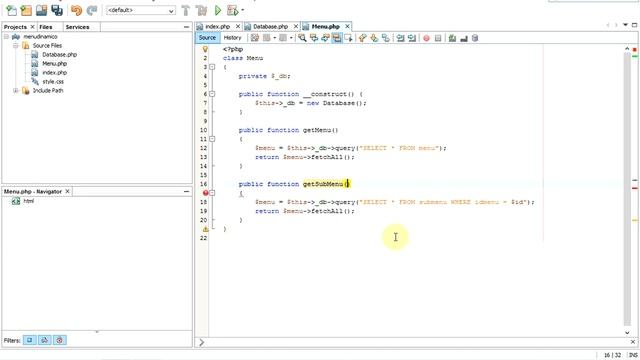Save all files with Save All icon

[x=57, y=10]
